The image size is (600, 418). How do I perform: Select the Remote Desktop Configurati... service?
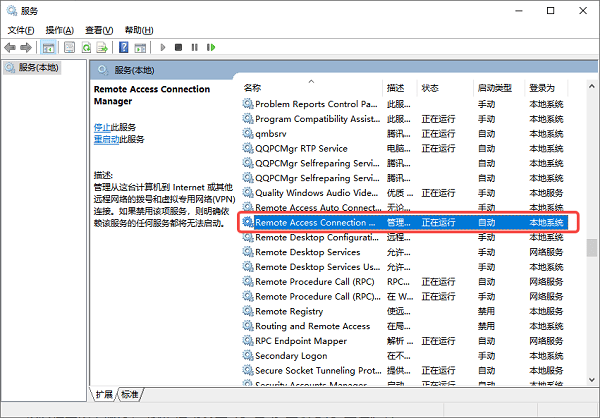(x=405, y=237)
